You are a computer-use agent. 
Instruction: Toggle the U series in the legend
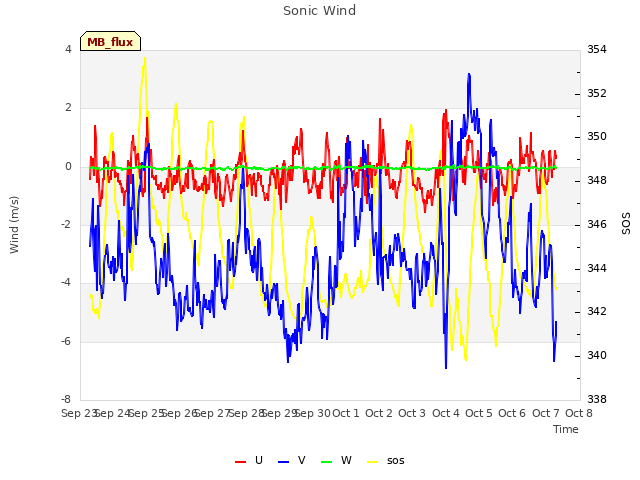coord(249,460)
